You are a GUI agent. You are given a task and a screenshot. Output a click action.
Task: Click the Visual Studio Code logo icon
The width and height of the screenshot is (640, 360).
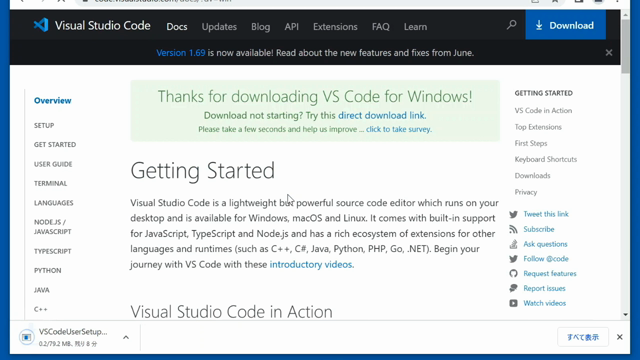tap(41, 25)
